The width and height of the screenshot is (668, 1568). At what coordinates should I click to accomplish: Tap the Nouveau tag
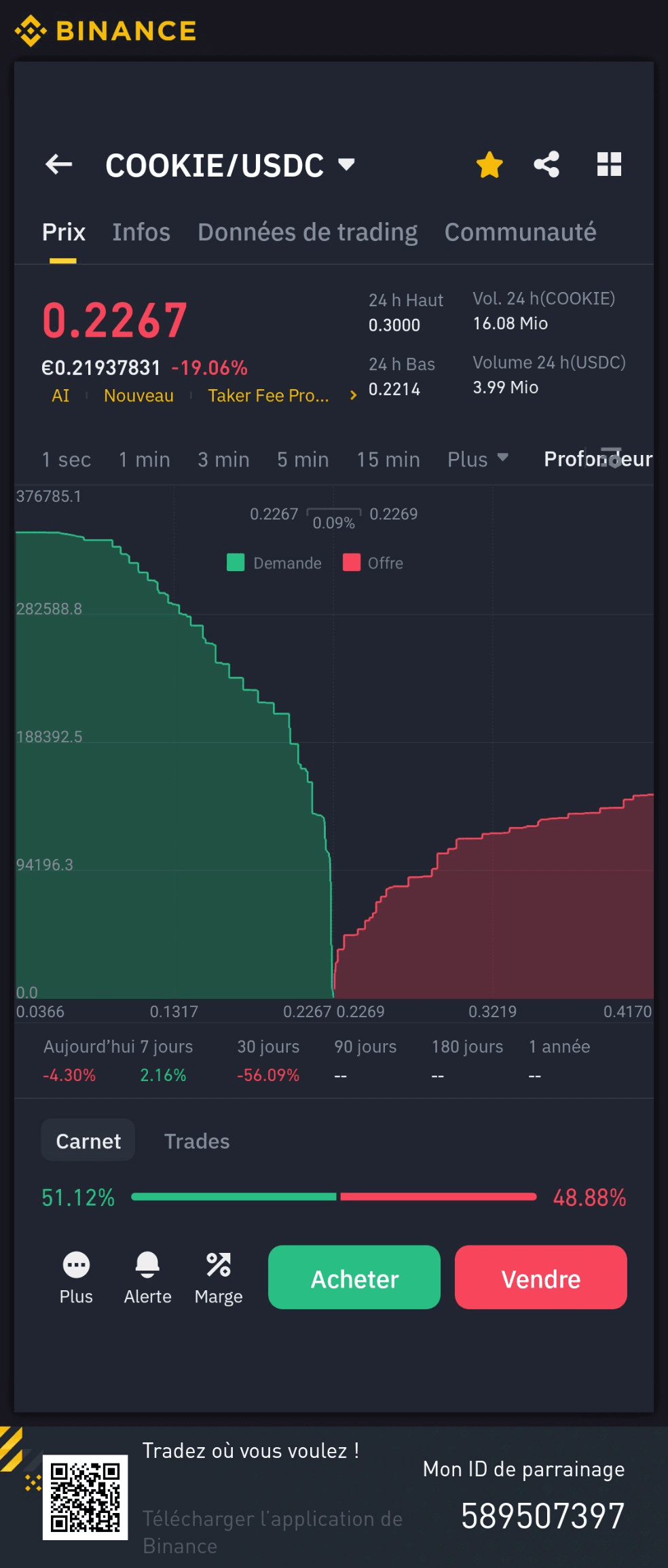[x=138, y=396]
